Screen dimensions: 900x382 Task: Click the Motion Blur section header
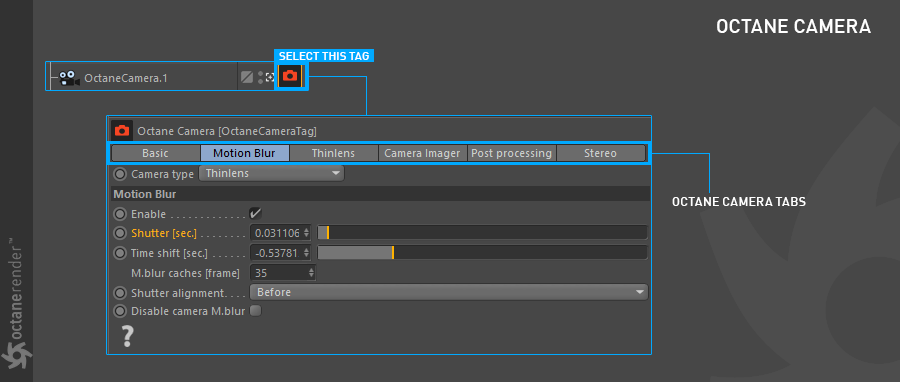point(380,194)
